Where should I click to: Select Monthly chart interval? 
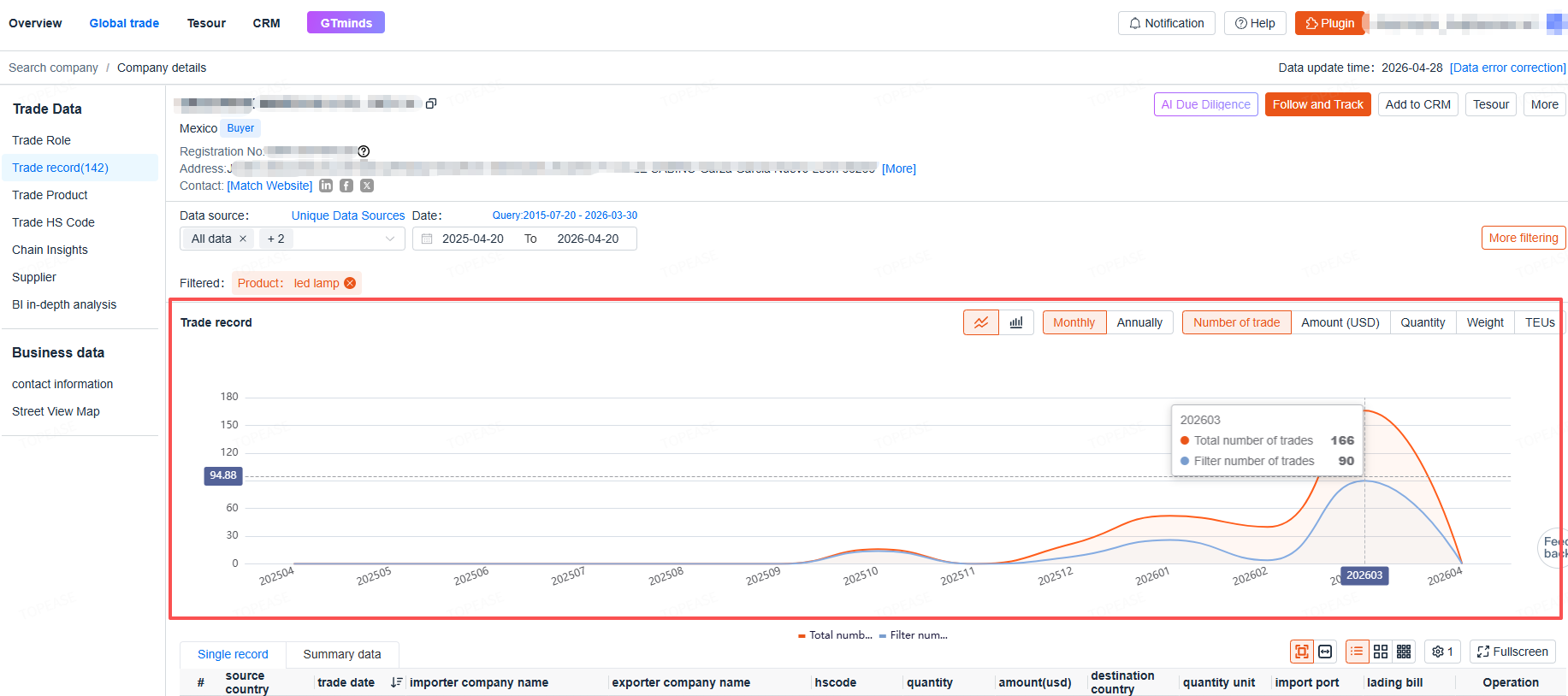click(x=1074, y=322)
